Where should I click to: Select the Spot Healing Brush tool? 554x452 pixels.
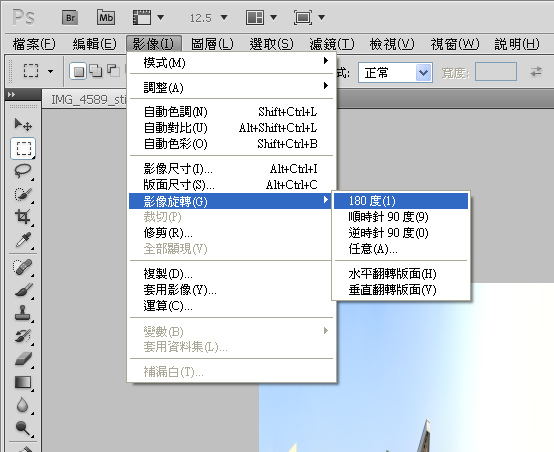click(23, 268)
